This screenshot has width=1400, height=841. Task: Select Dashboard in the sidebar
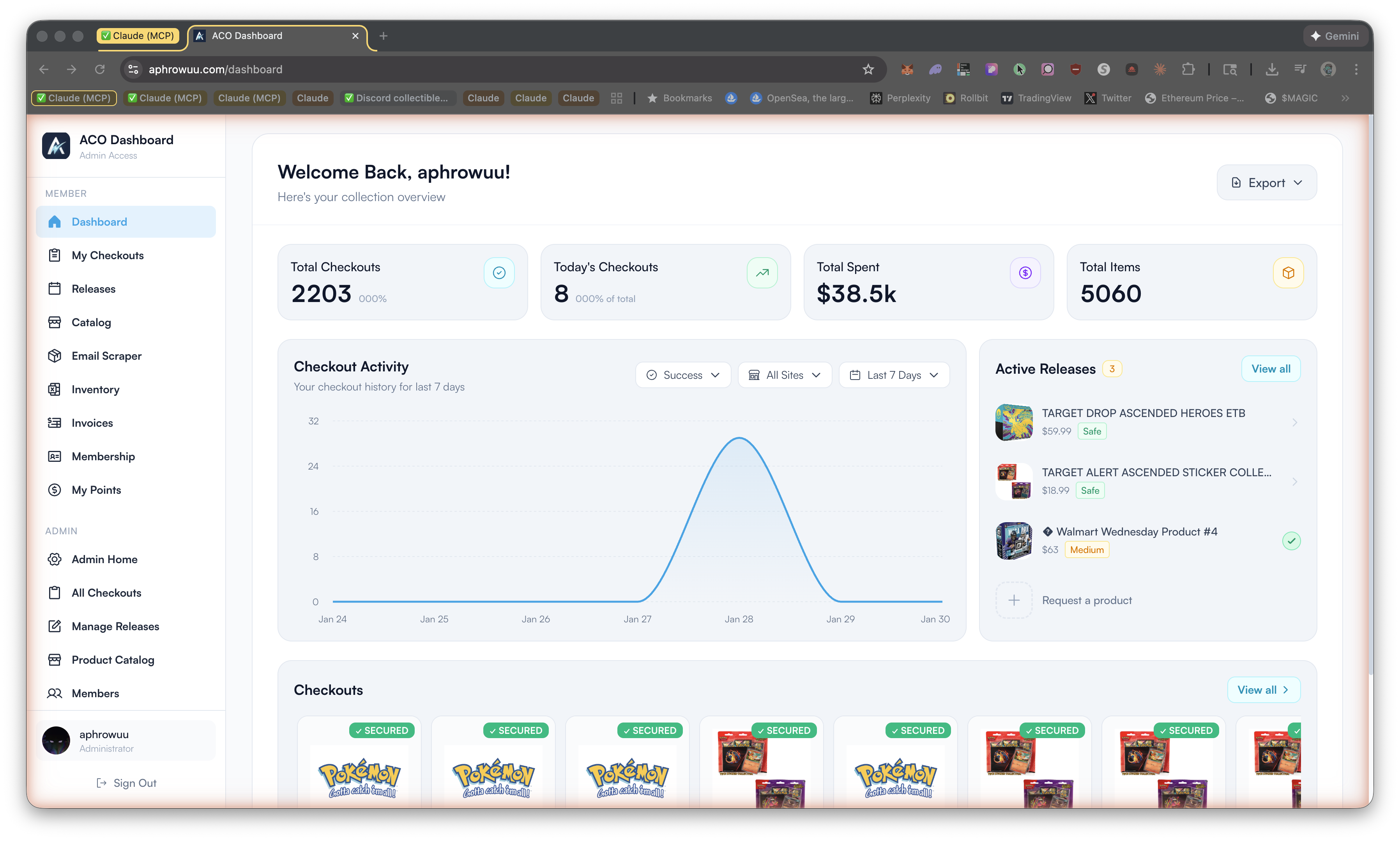pos(99,222)
